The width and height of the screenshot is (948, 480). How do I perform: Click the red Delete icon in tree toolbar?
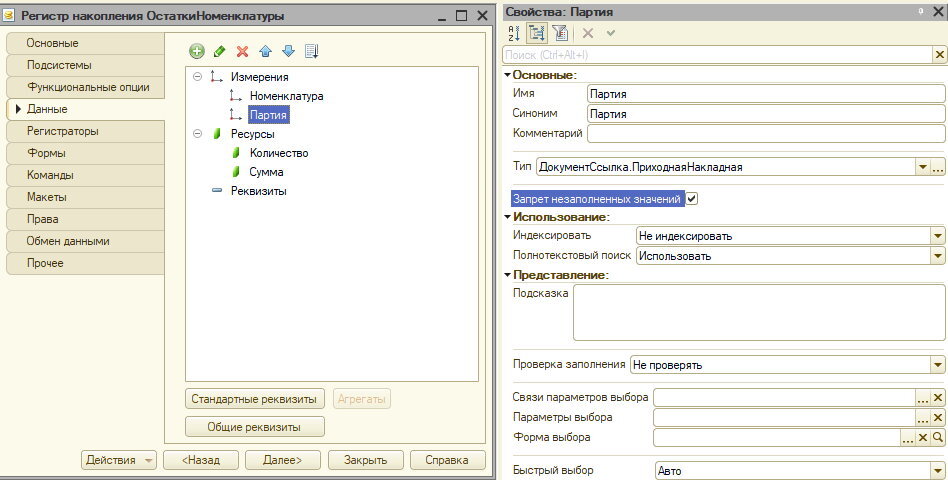pos(242,51)
